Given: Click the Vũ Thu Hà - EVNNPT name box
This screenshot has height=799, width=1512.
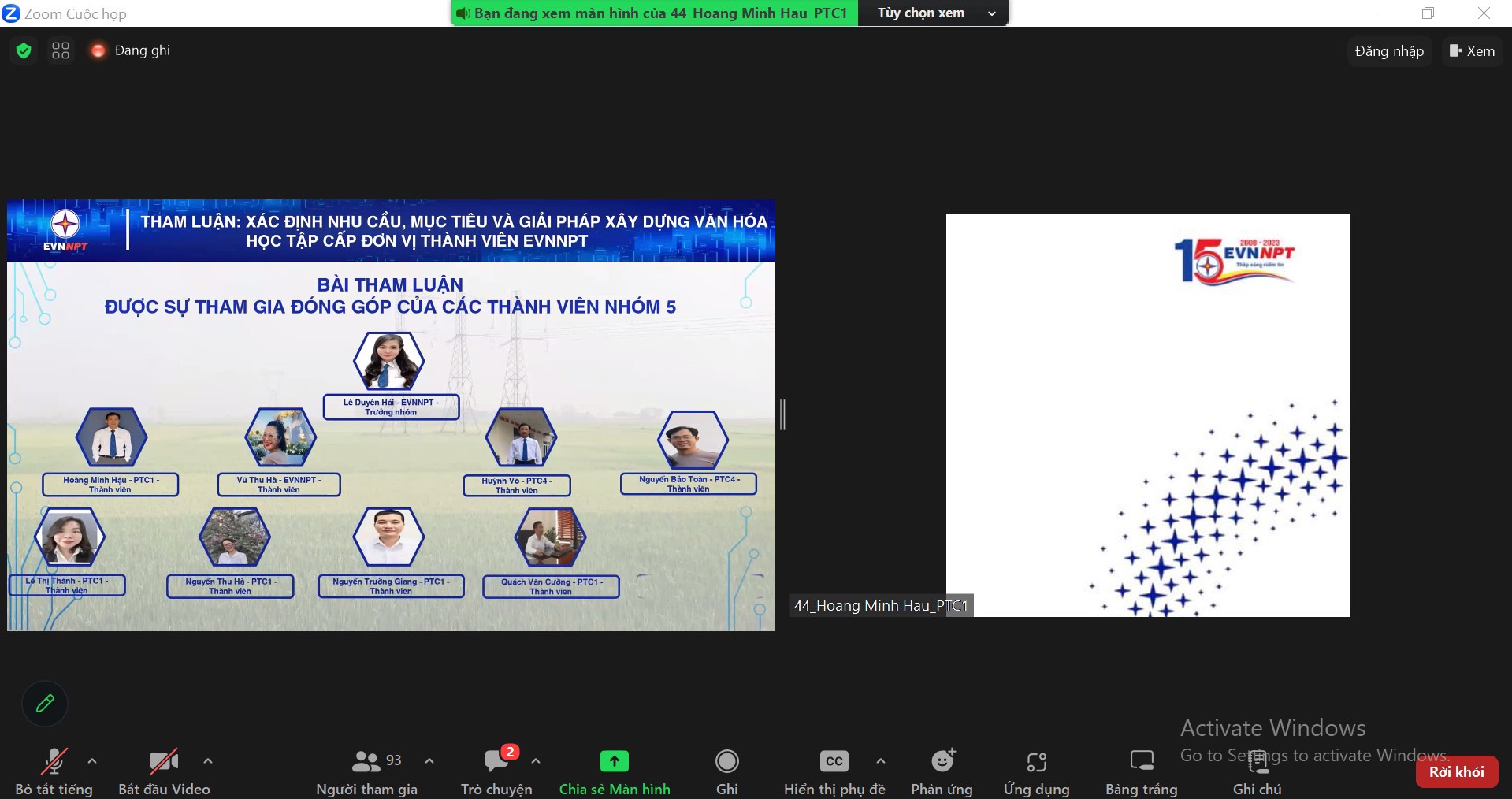Looking at the screenshot, I should [x=279, y=485].
